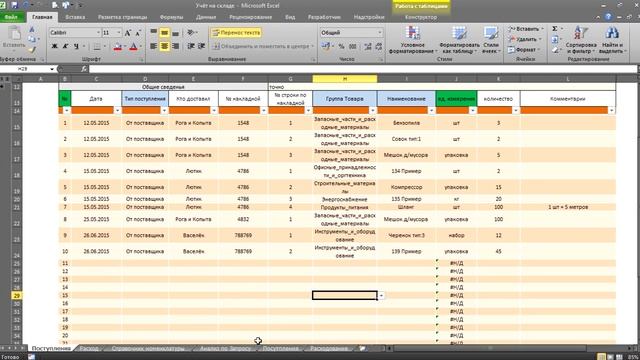Click Формат cells button

524,50
